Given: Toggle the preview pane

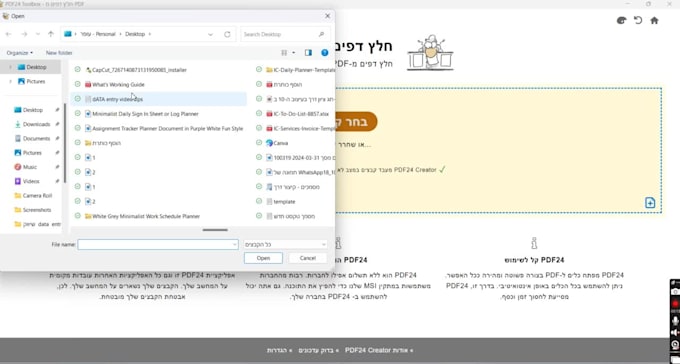Looking at the screenshot, I should click(308, 53).
